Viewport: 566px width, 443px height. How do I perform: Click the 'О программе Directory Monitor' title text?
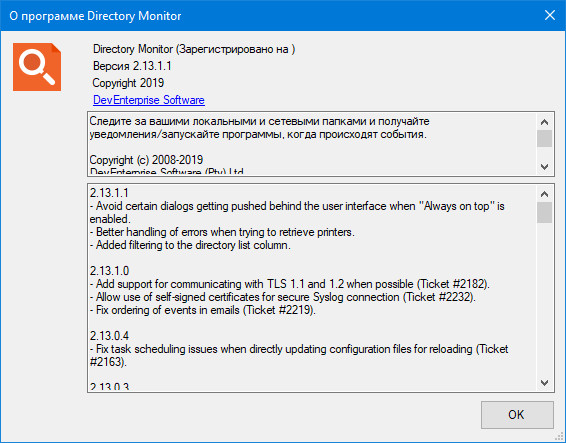(95, 16)
